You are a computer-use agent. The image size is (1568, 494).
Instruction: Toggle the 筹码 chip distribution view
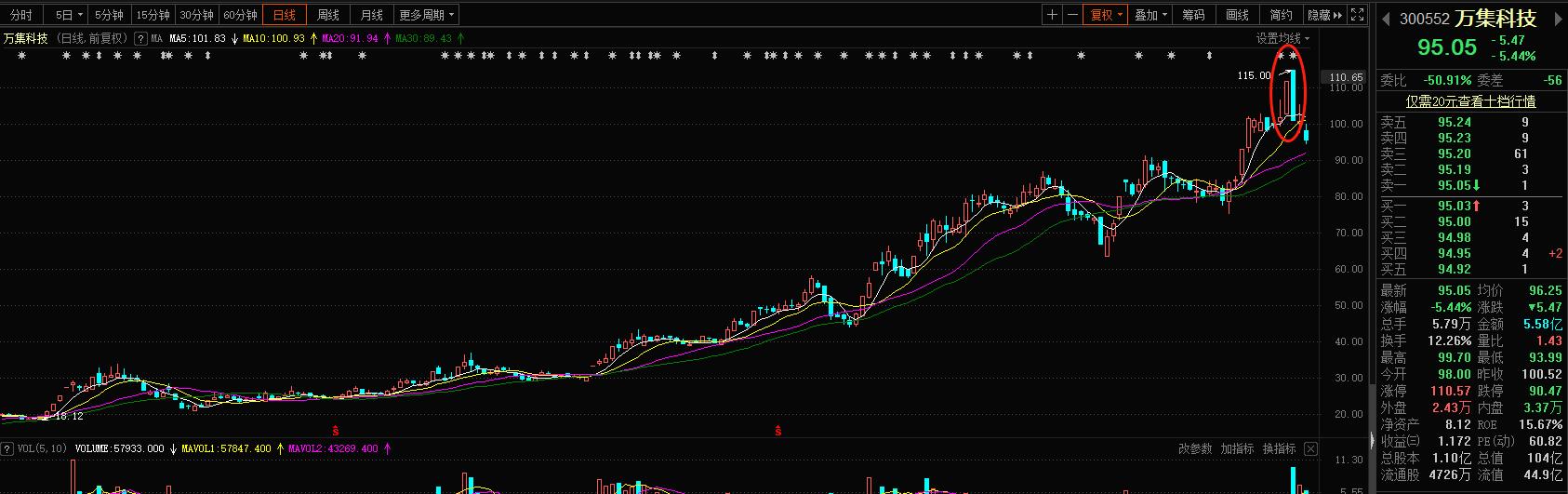point(1193,15)
